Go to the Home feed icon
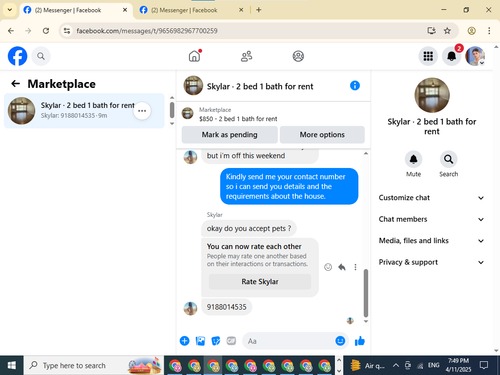Viewport: 500px width, 375px height. pos(195,56)
